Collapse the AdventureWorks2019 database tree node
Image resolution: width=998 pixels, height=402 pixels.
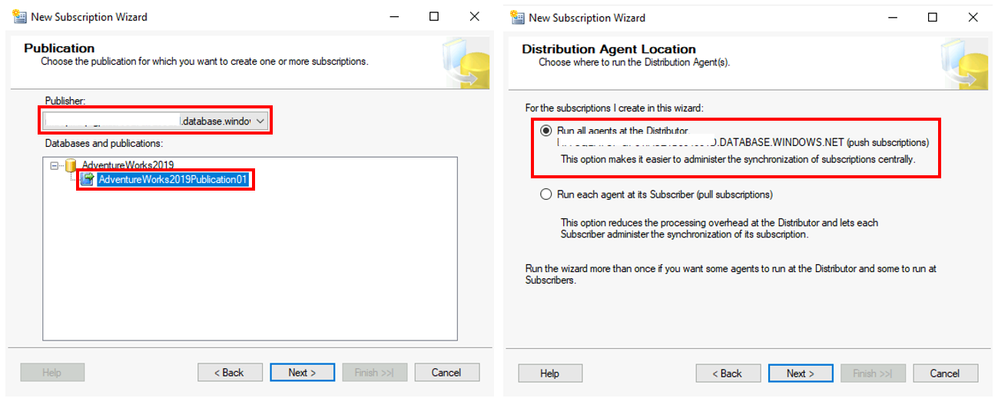click(x=54, y=165)
